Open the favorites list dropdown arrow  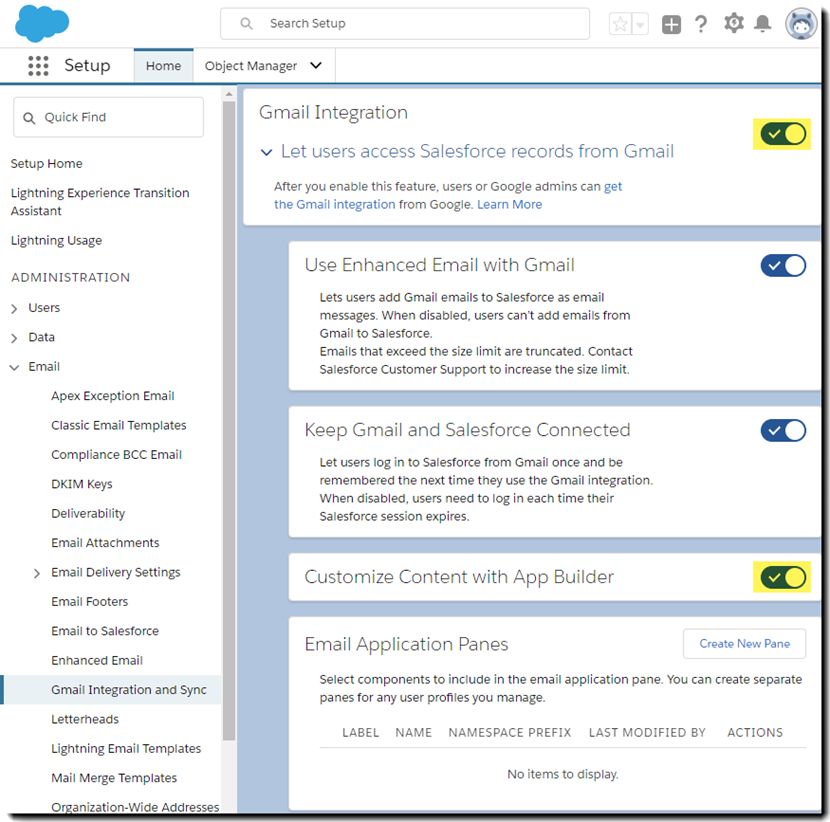pyautogui.click(x=640, y=24)
